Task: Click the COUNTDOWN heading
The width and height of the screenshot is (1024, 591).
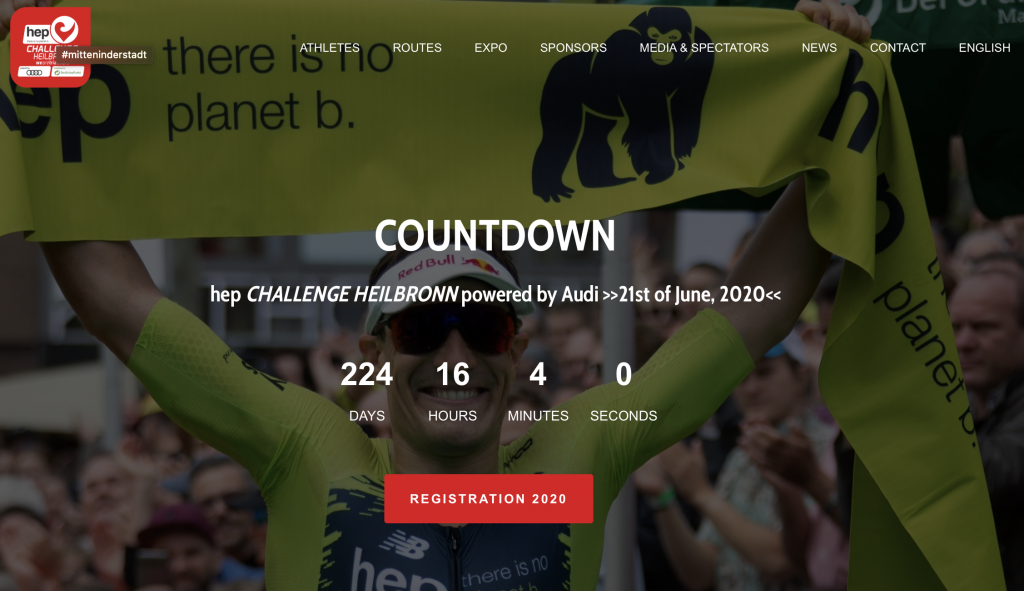Action: click(495, 236)
